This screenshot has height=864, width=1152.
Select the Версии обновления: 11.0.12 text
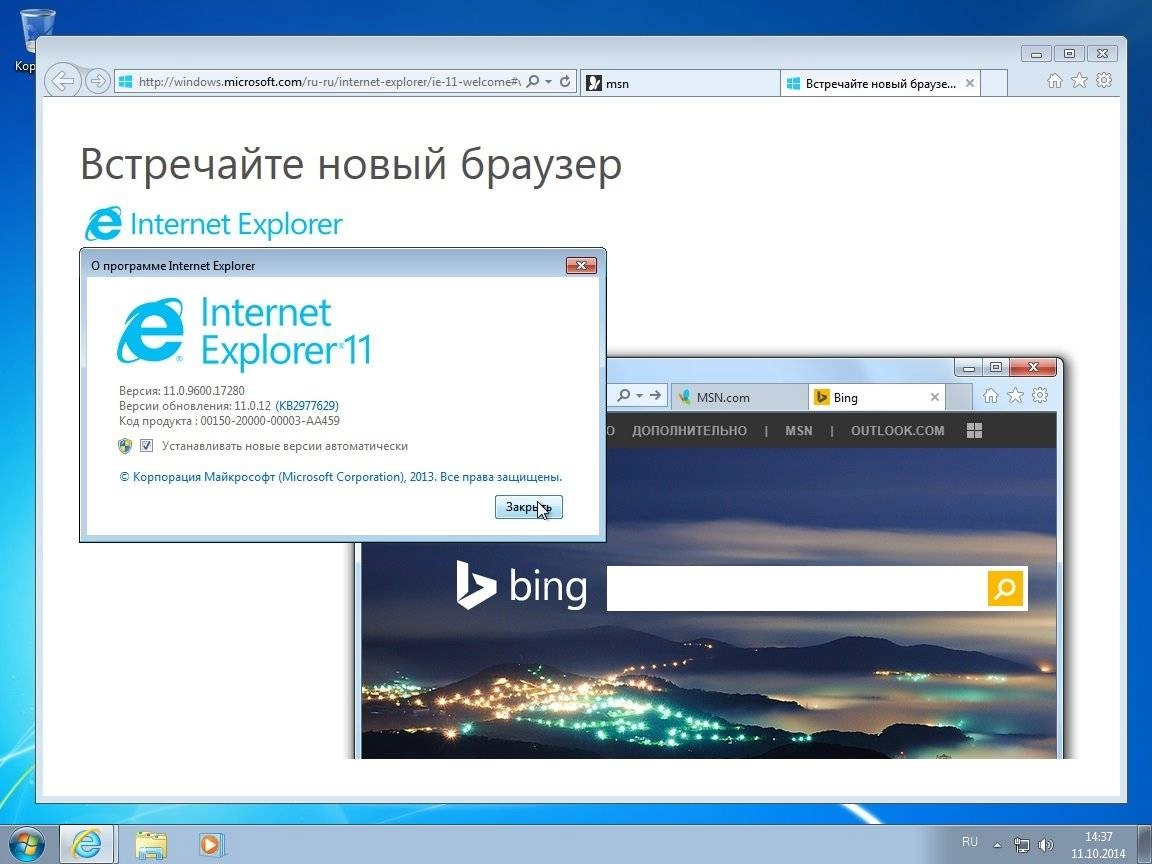click(x=195, y=406)
